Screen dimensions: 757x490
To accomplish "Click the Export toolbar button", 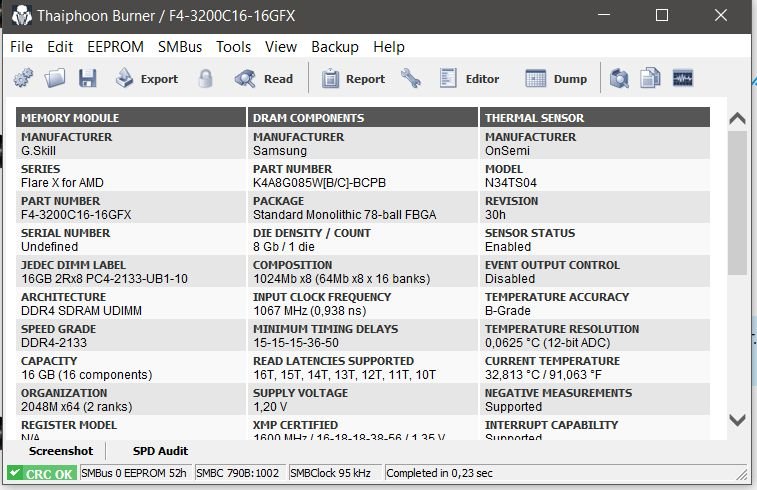I will [x=147, y=78].
